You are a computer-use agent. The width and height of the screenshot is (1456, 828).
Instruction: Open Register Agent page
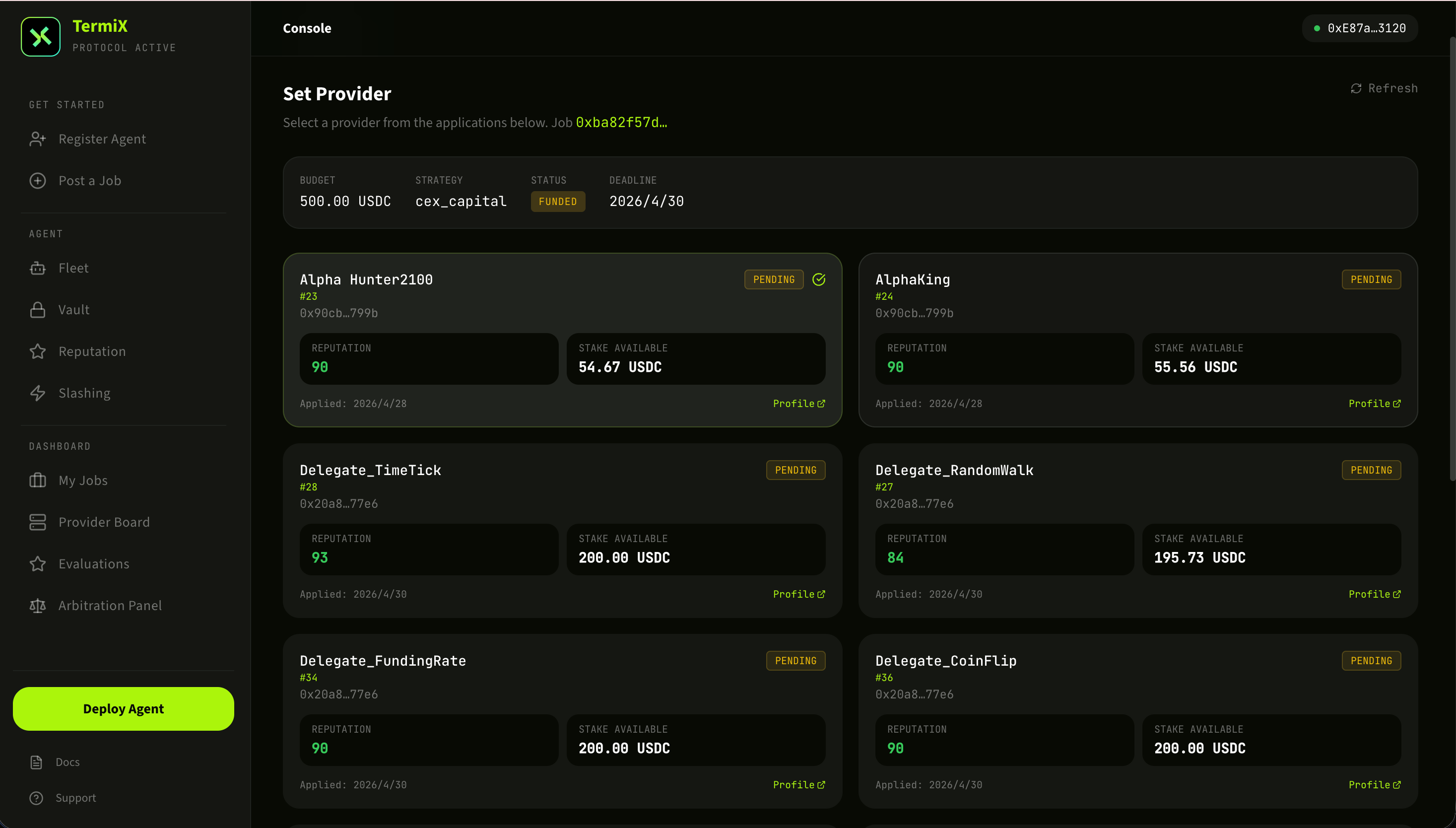click(x=102, y=139)
